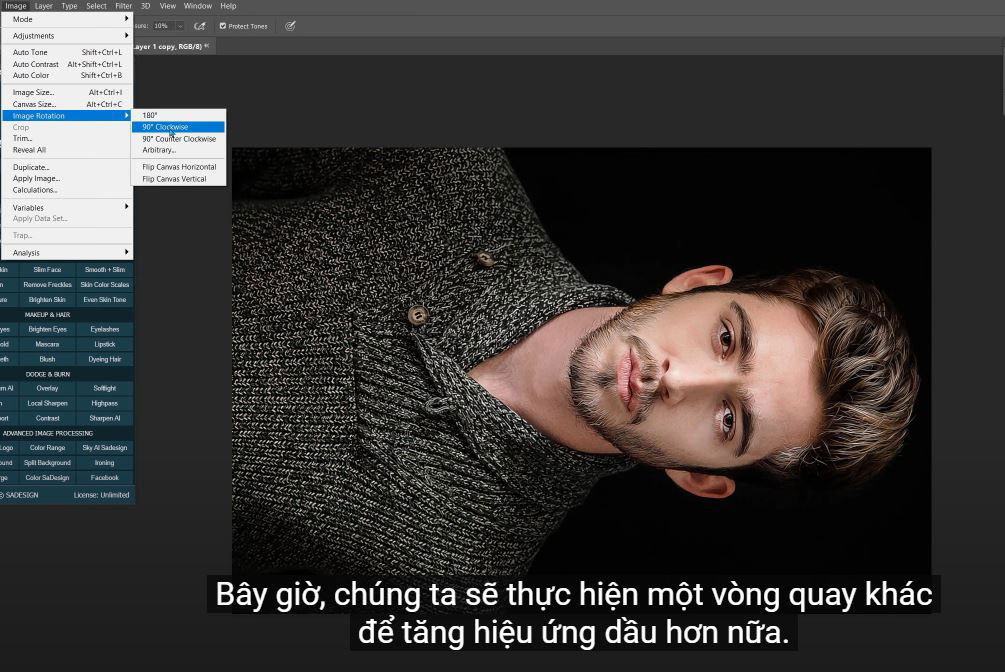Toggle the Protect Tones checkbox
Viewport: 1005px width, 672px height.
tap(223, 26)
